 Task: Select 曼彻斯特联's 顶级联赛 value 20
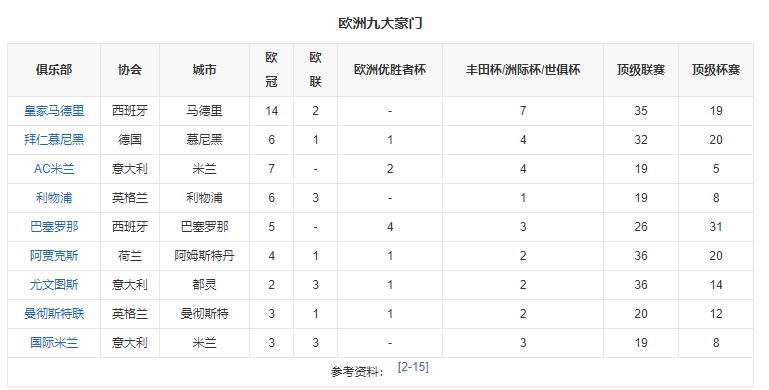tap(641, 313)
